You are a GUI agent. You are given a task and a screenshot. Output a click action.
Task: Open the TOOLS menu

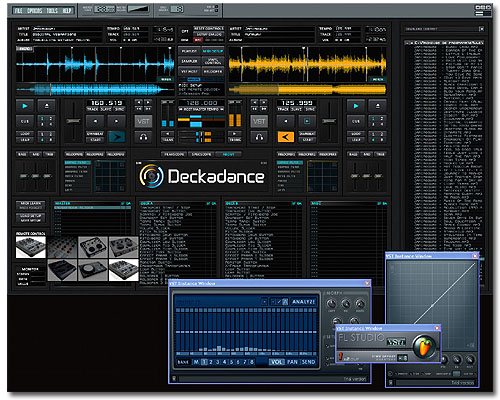[52, 11]
